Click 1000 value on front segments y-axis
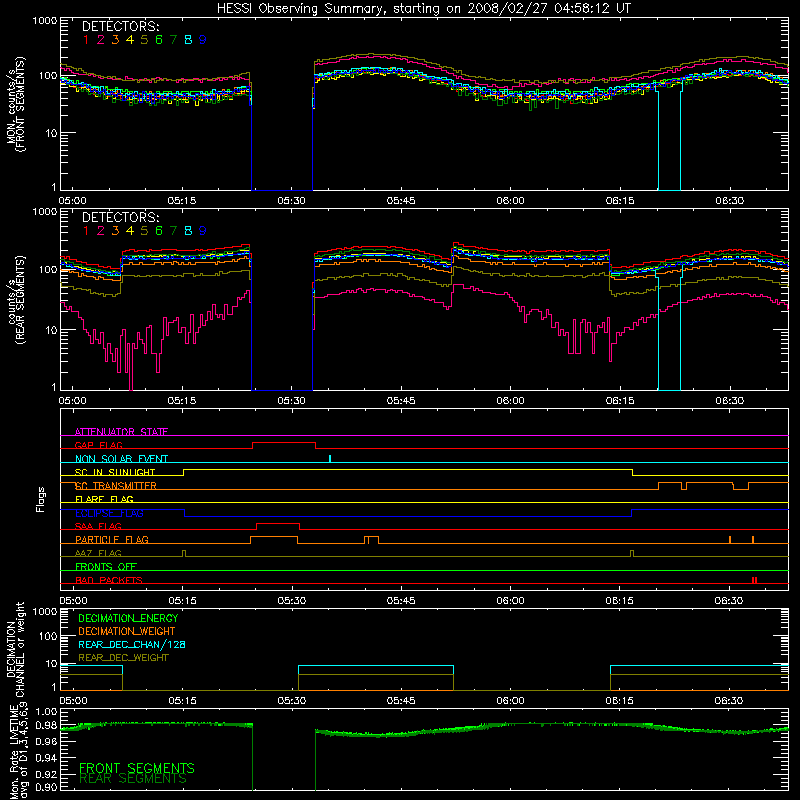 tap(45, 21)
